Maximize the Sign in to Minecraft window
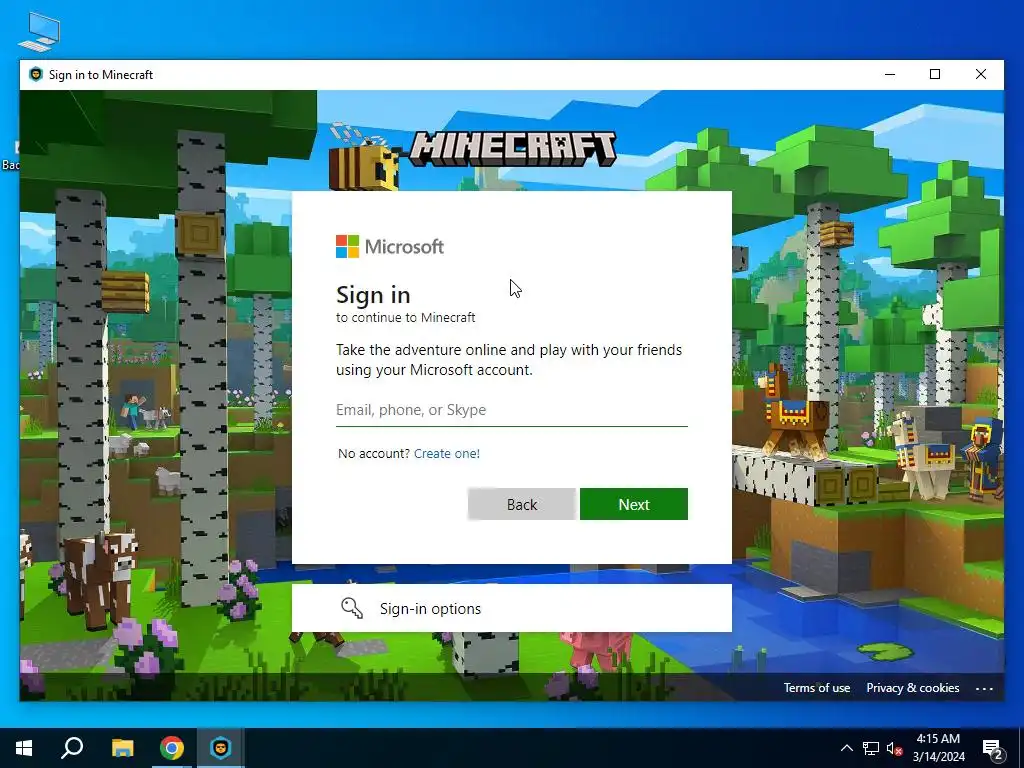 (x=935, y=74)
